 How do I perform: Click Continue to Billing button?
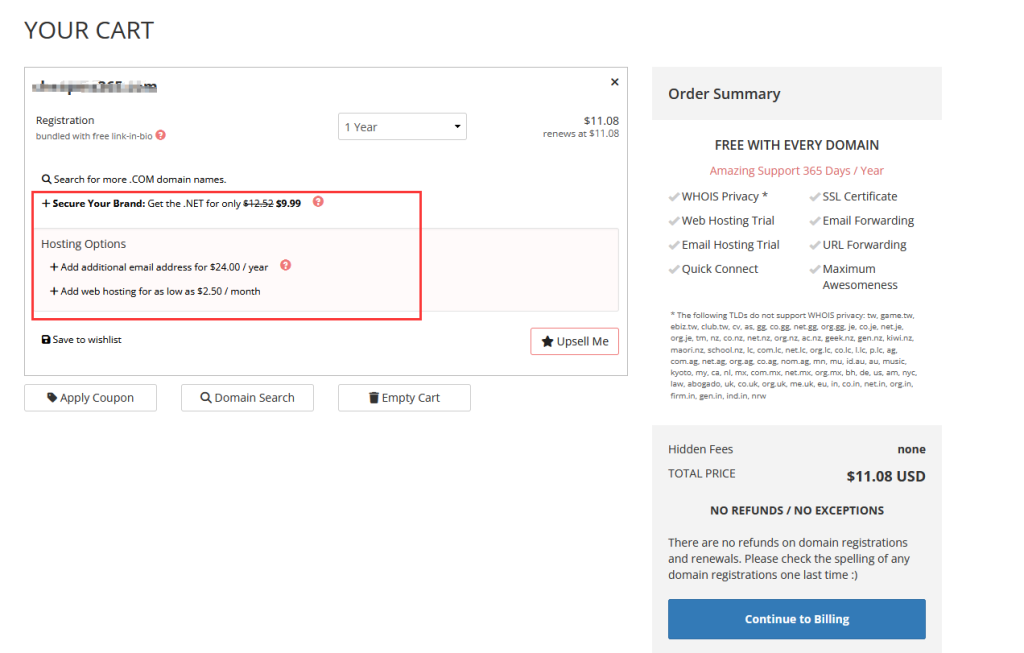[x=796, y=619]
